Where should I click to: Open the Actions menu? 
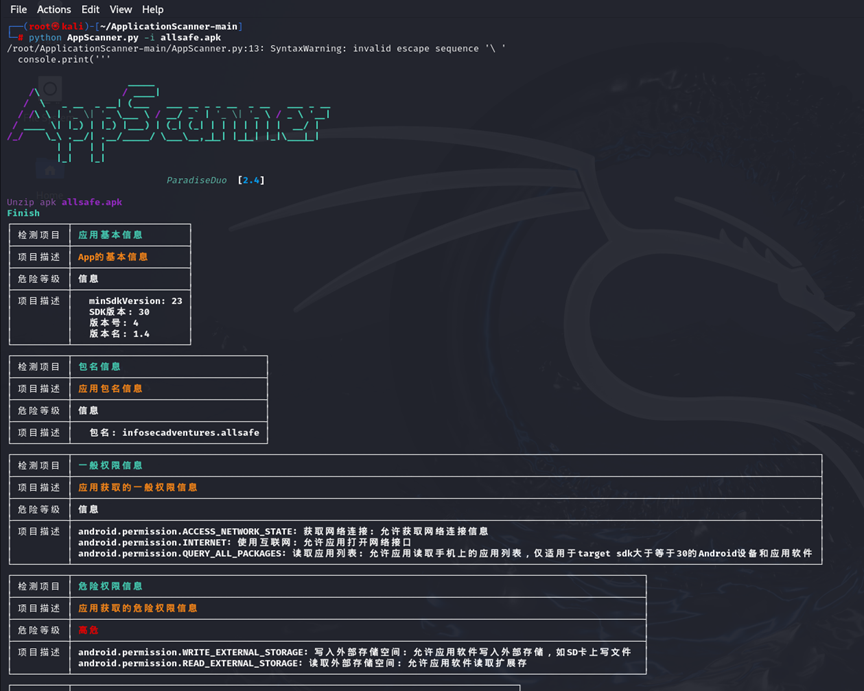point(54,9)
